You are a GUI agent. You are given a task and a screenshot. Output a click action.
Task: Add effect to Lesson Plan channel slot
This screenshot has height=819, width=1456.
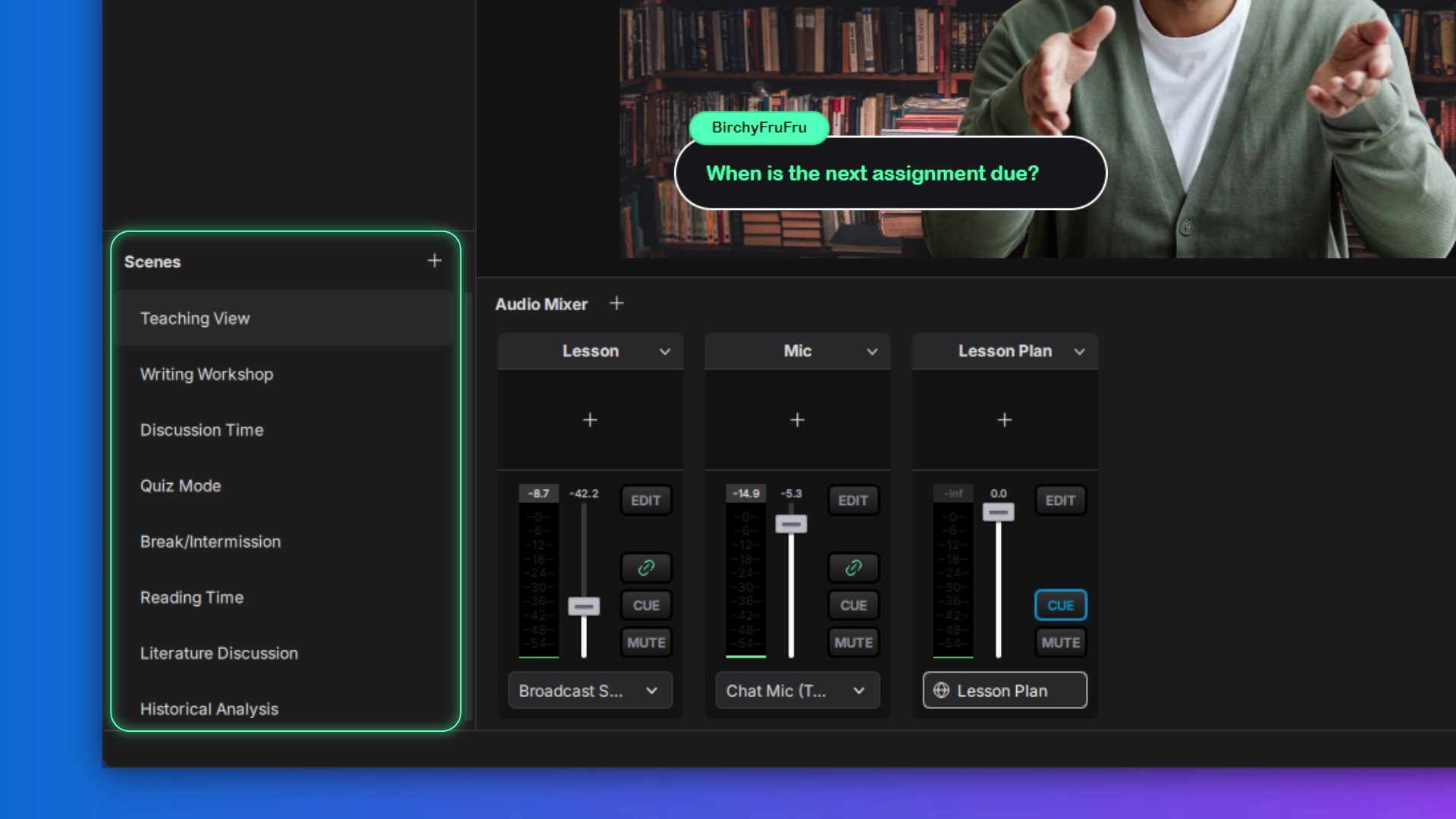coord(1004,420)
